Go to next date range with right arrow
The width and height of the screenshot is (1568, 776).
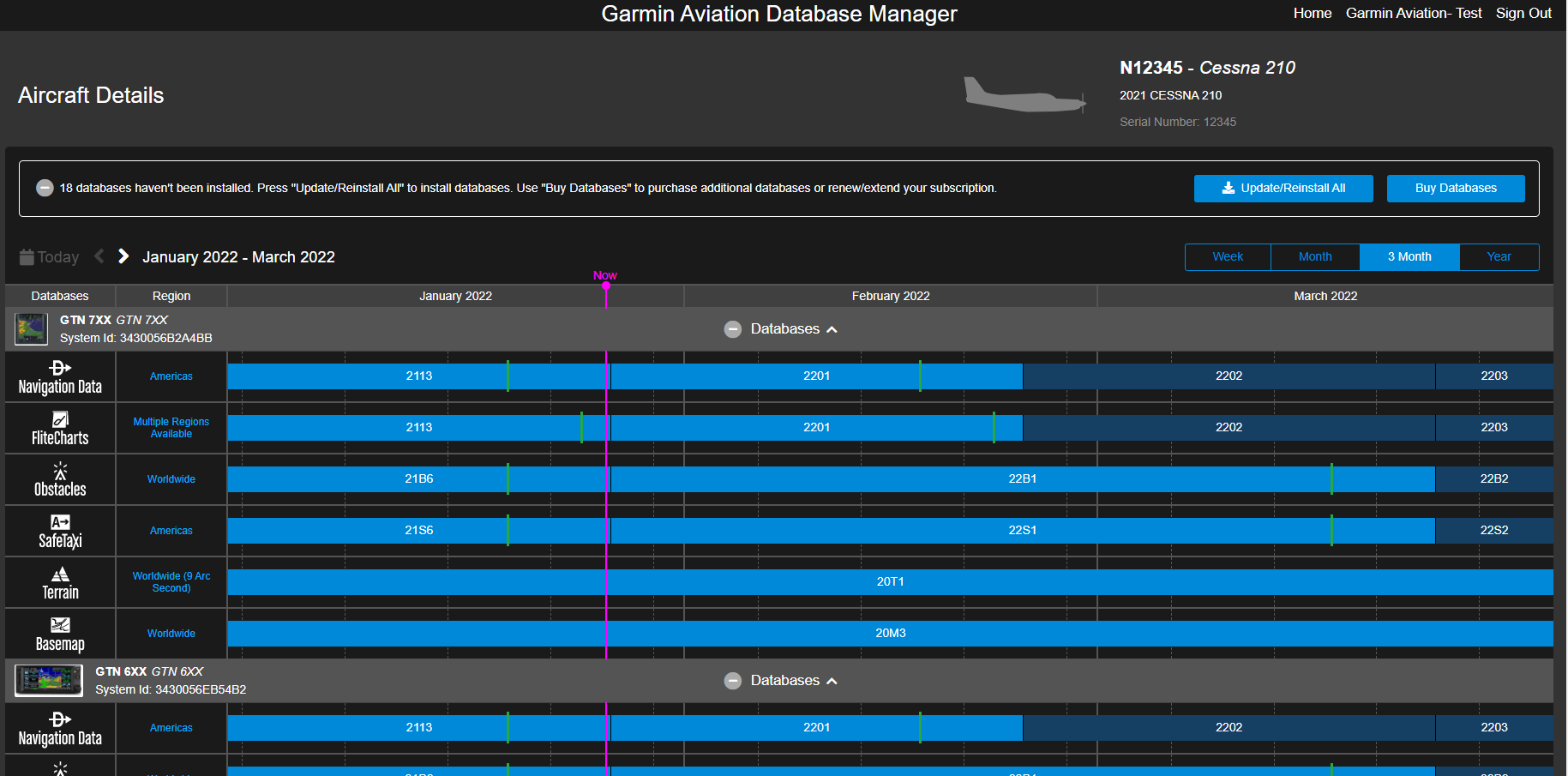123,256
